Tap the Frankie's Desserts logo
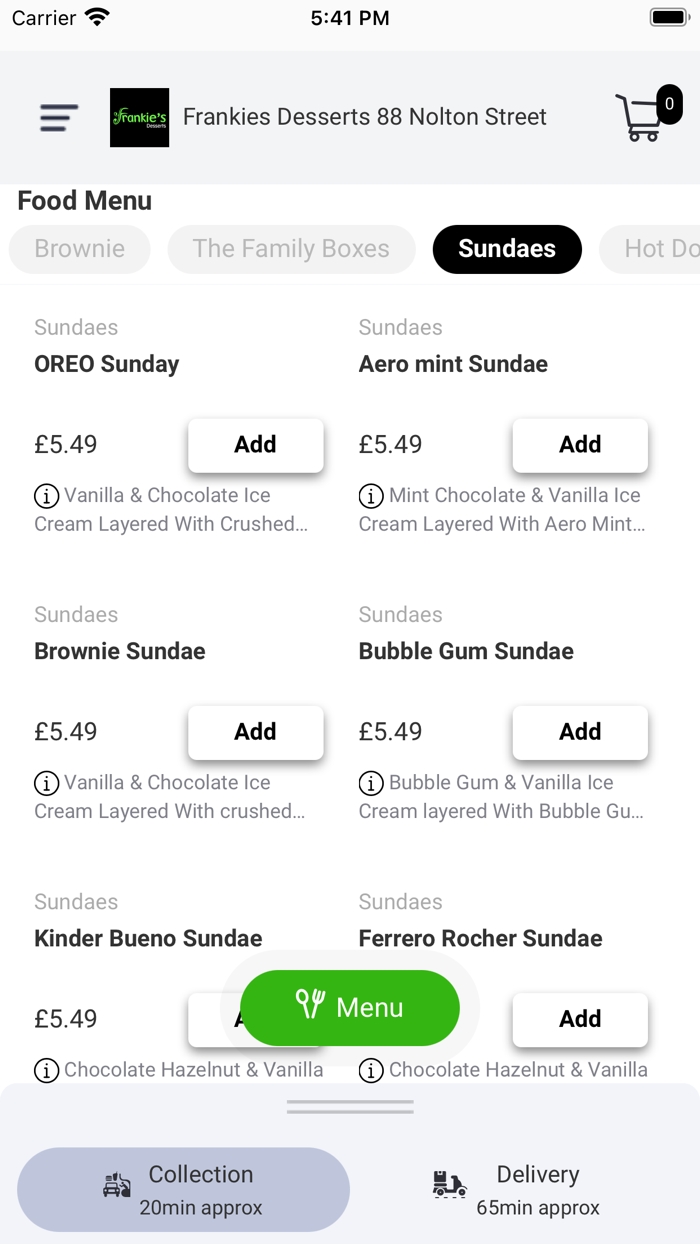The height and width of the screenshot is (1244, 700). click(139, 118)
